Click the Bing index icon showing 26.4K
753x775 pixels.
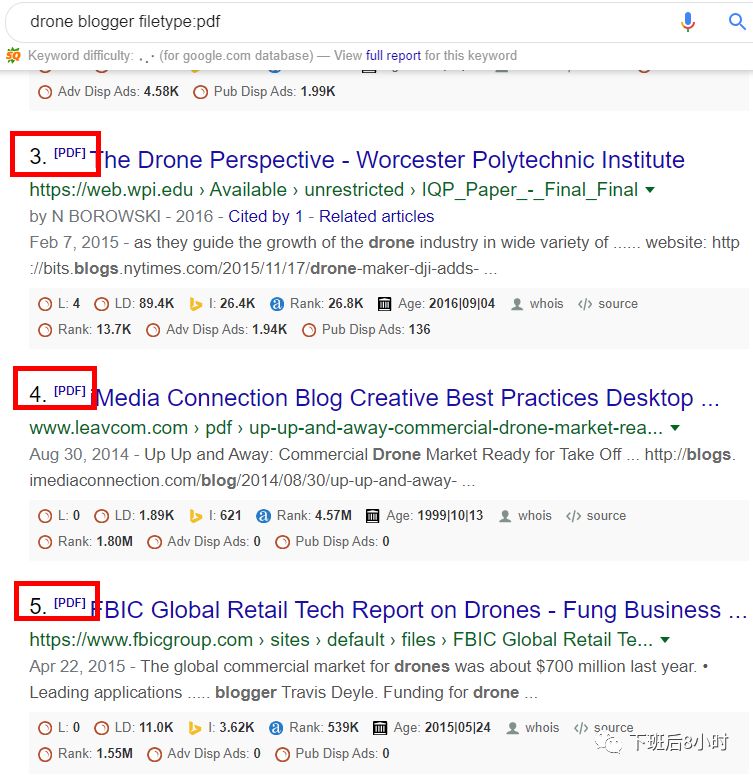(x=196, y=304)
